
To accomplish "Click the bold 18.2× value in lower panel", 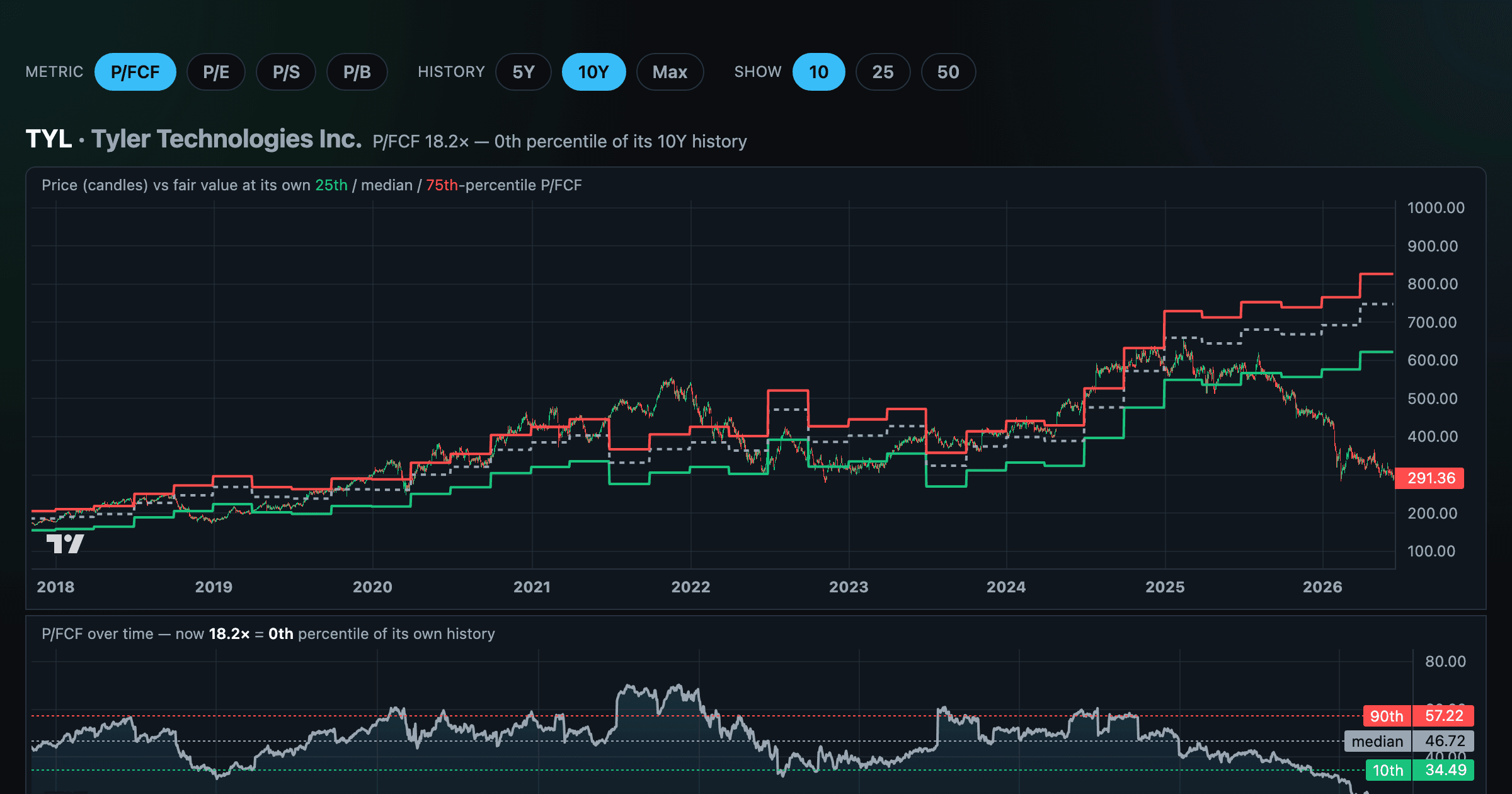I will 229,634.
